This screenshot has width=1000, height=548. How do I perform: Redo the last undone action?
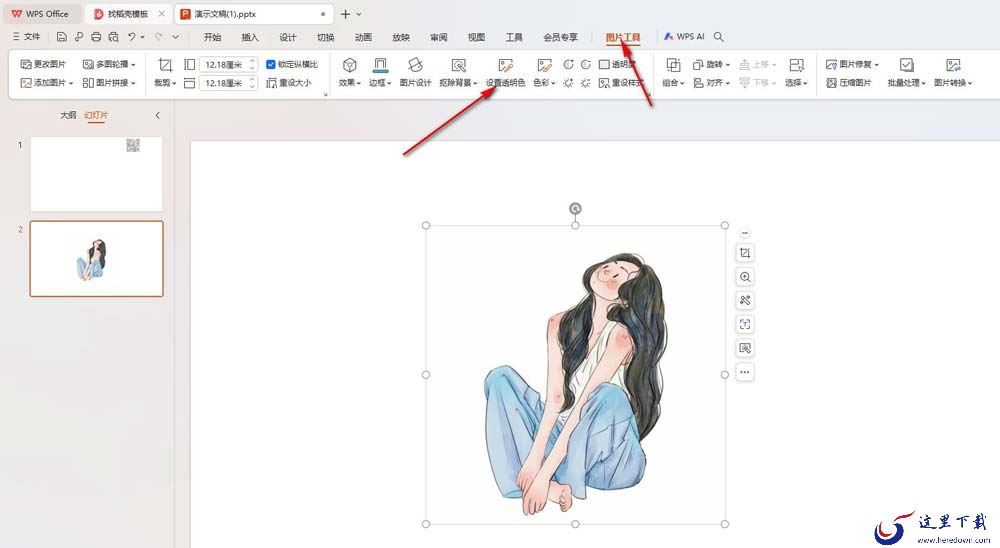[x=159, y=37]
